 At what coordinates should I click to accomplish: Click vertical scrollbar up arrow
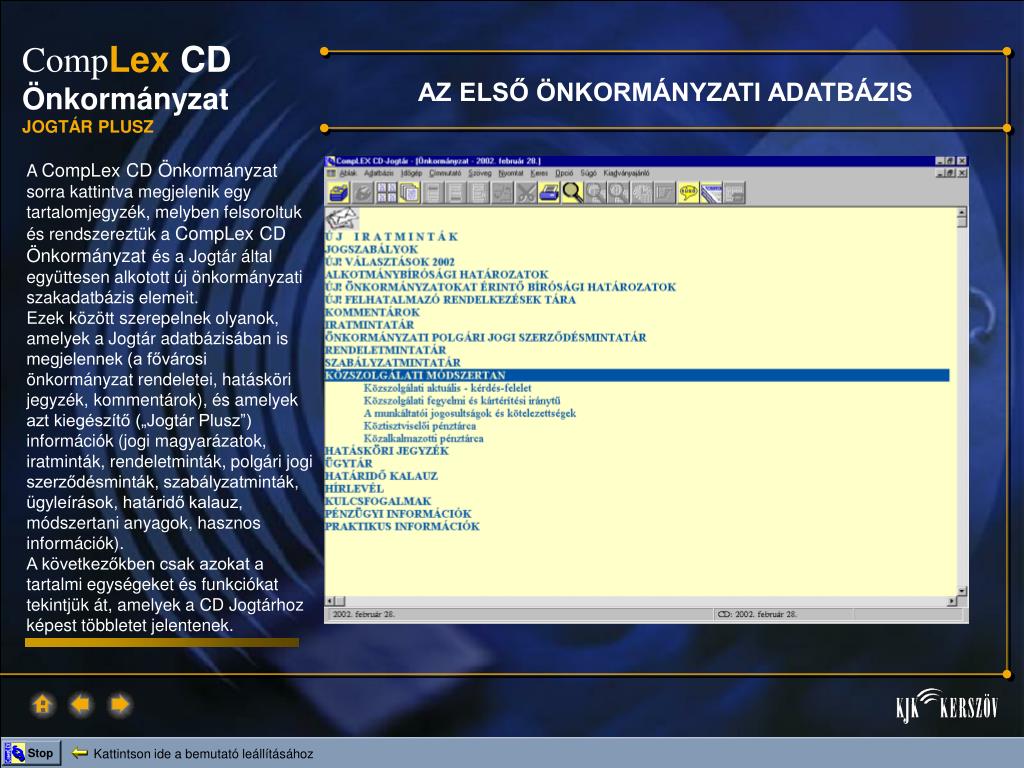(961, 212)
